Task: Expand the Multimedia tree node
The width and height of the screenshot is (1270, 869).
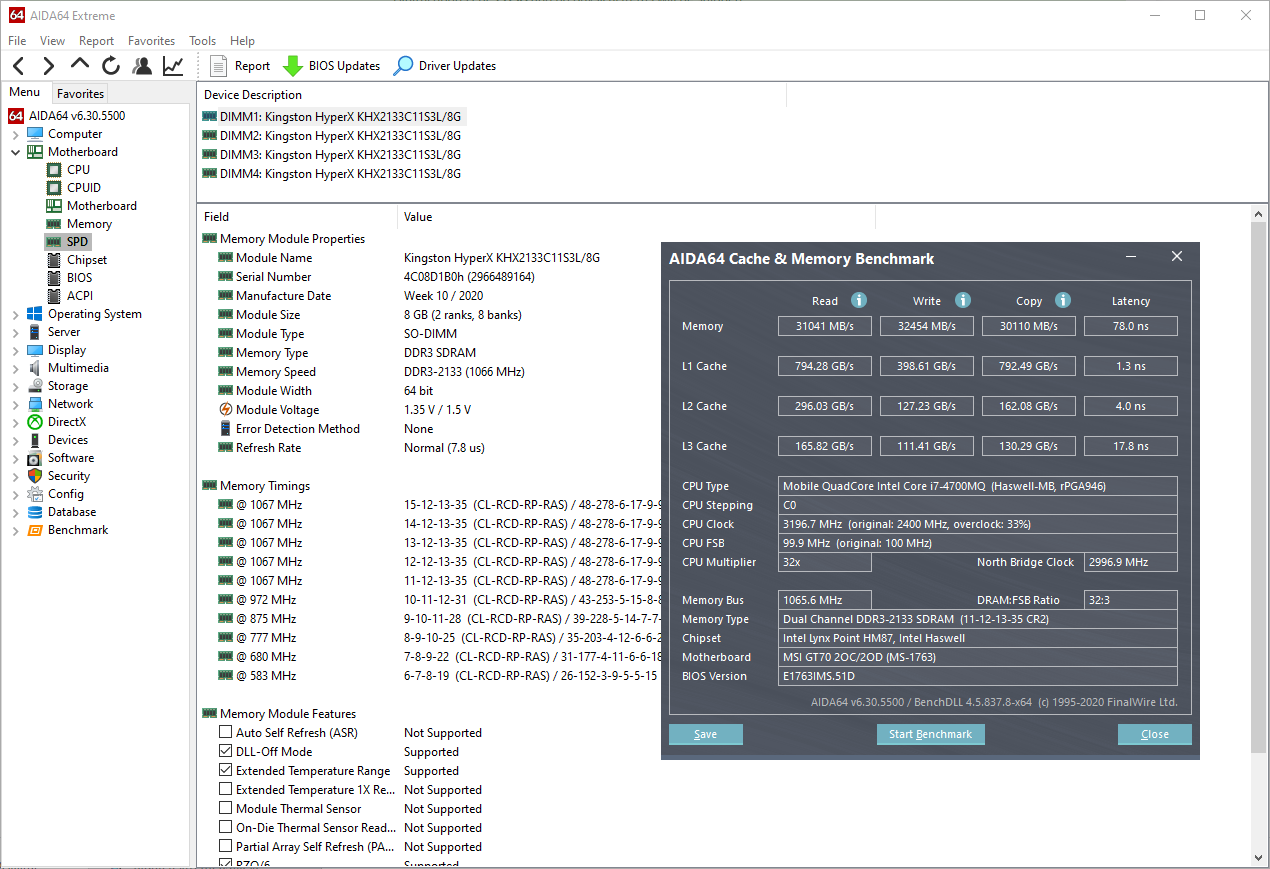Action: [x=15, y=368]
